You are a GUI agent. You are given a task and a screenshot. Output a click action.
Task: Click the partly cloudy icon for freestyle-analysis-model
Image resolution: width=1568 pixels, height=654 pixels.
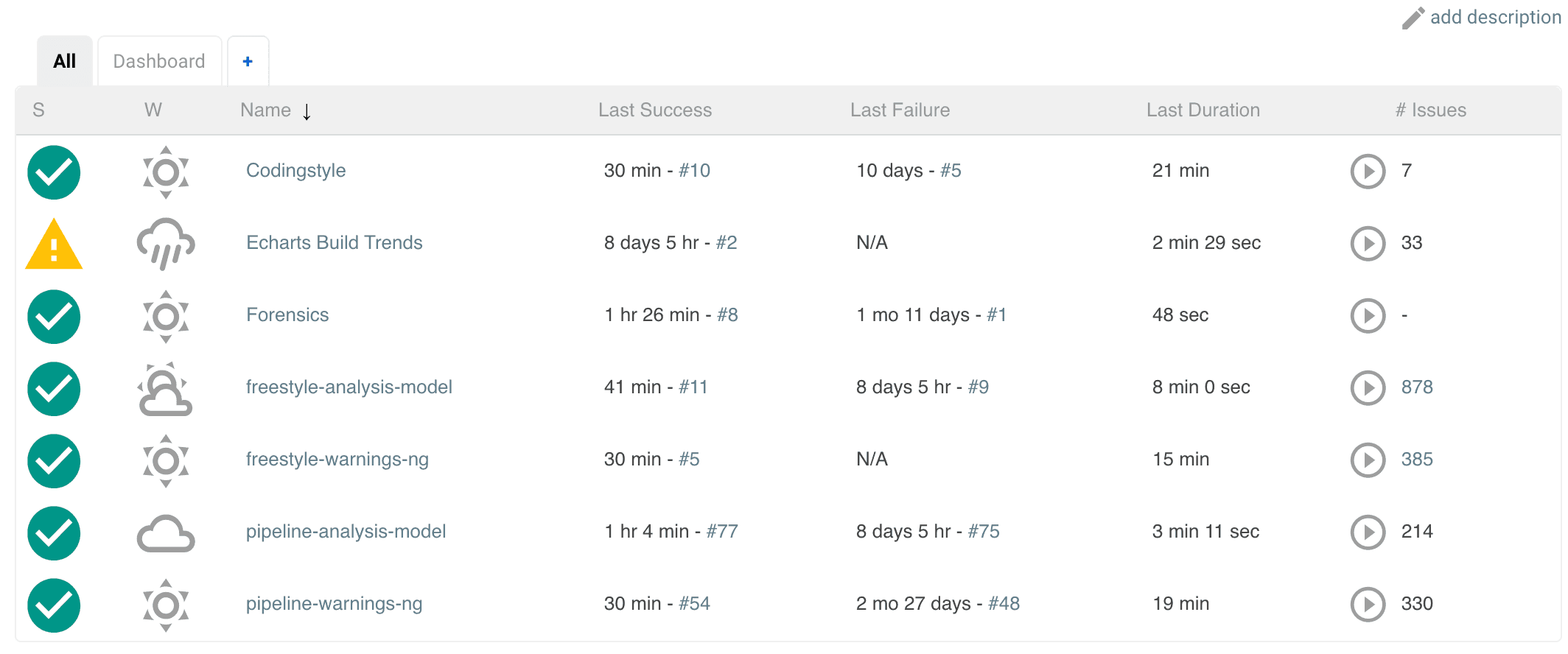click(165, 389)
